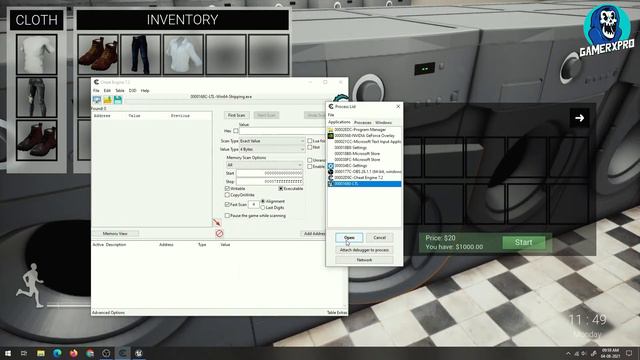640x360 pixels.
Task: Select equipped white t-shirt in Cloth panel
Action: pyautogui.click(x=37, y=54)
